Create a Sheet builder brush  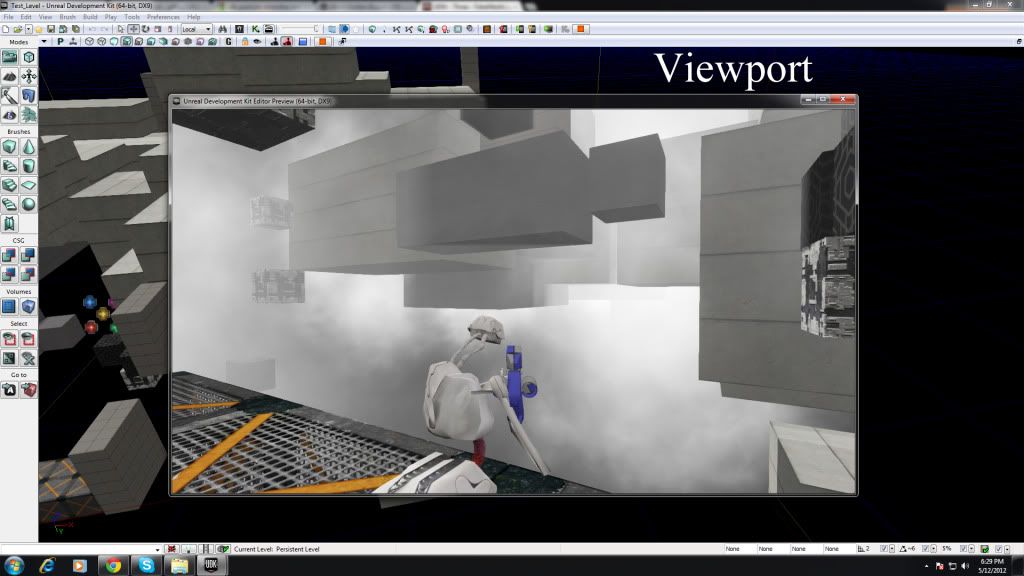tap(28, 185)
